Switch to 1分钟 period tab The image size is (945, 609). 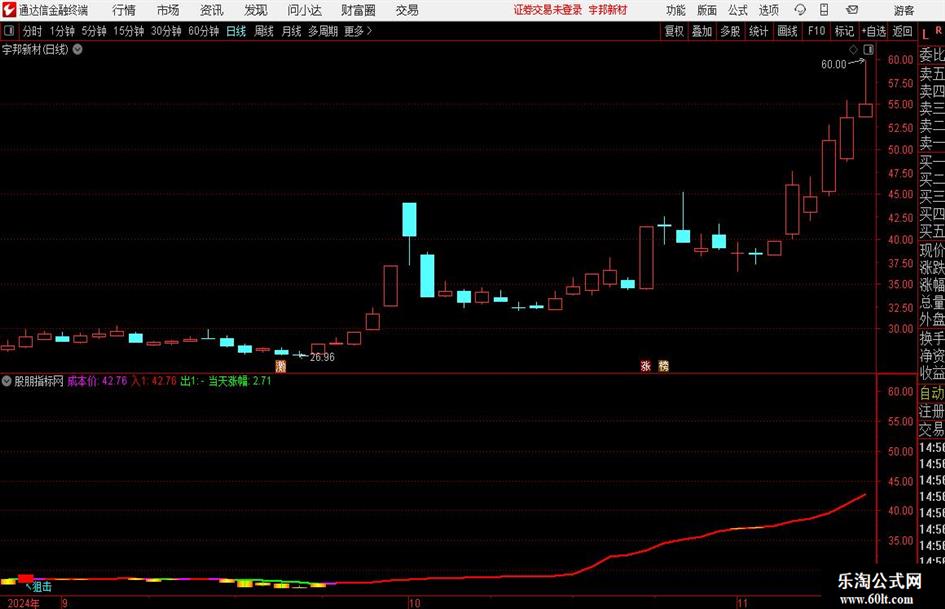[62, 31]
